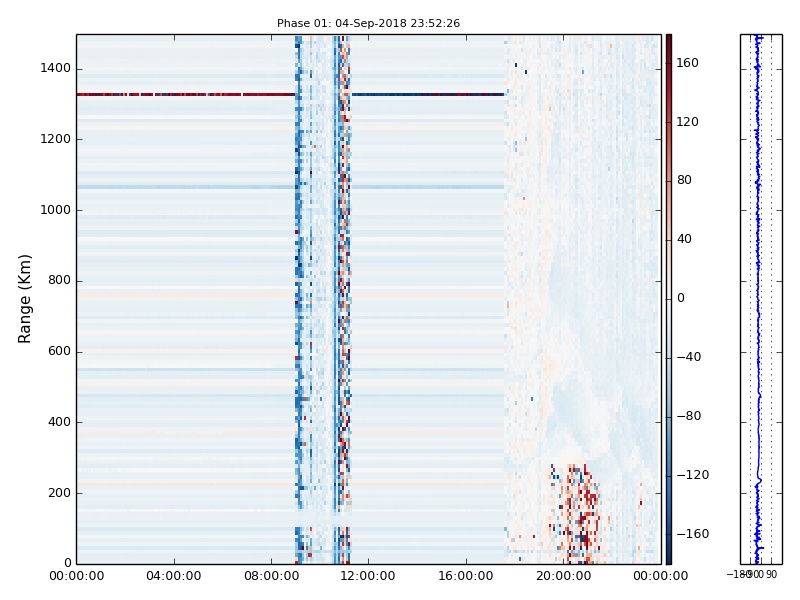Click the colorbar label '160'
Screen dimensions: 800x600
[687, 63]
